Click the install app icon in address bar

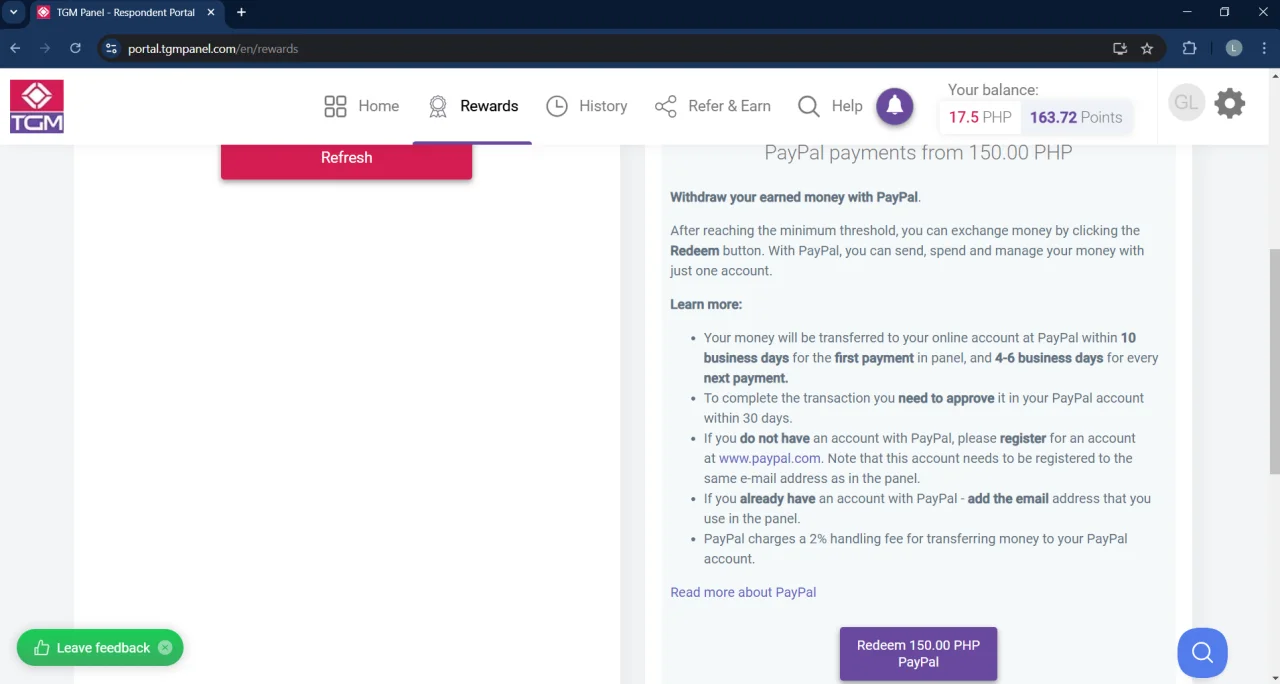point(1120,48)
